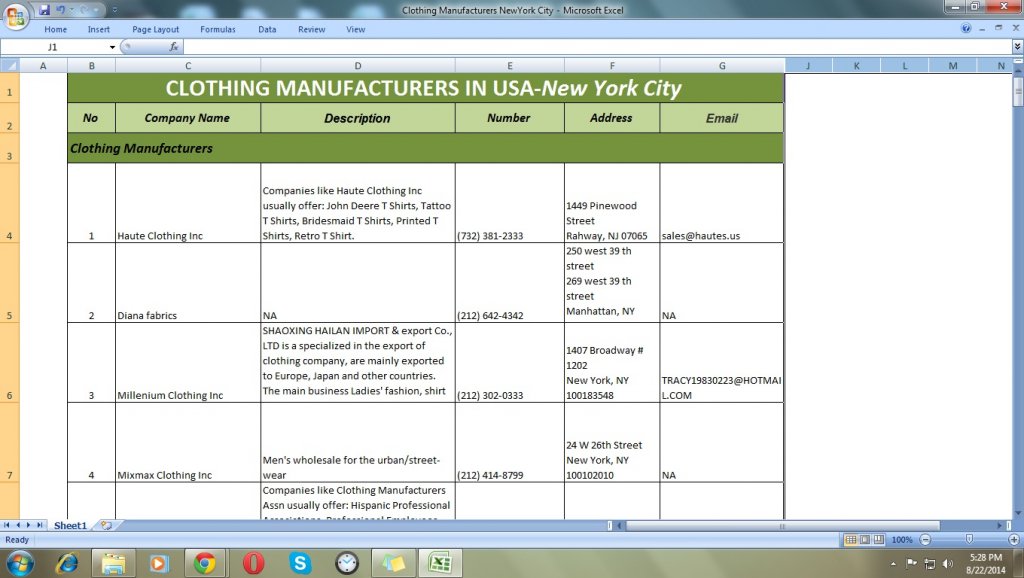Select row 6 header
The width and height of the screenshot is (1024, 578).
click(x=10, y=362)
